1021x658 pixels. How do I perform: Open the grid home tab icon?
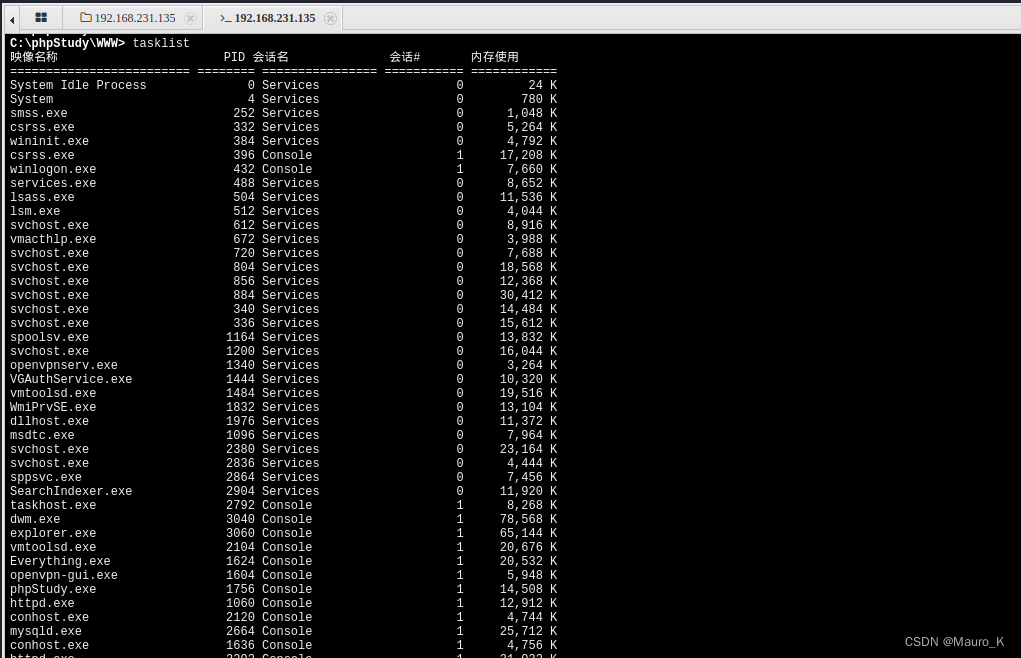click(x=41, y=18)
